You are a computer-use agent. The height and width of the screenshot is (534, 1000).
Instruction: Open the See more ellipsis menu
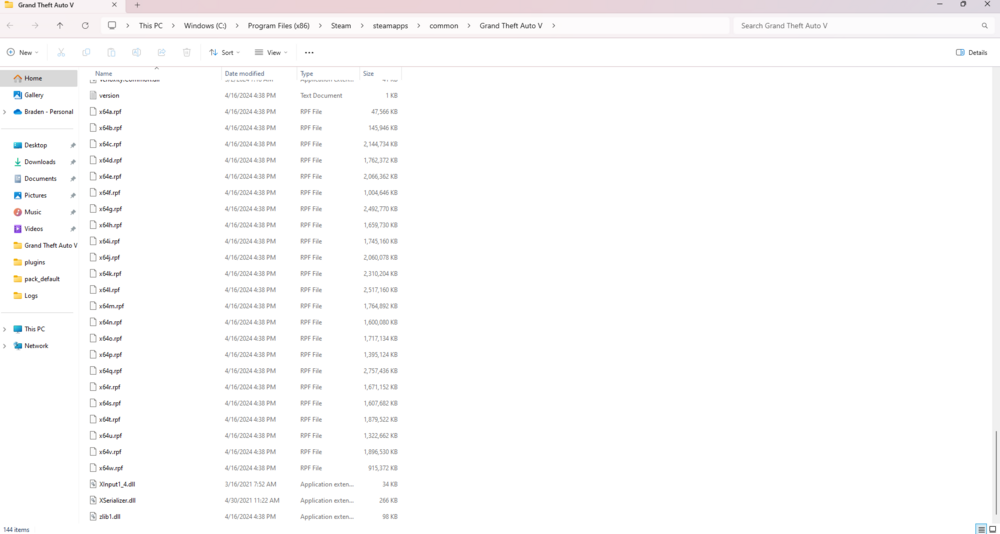309,52
